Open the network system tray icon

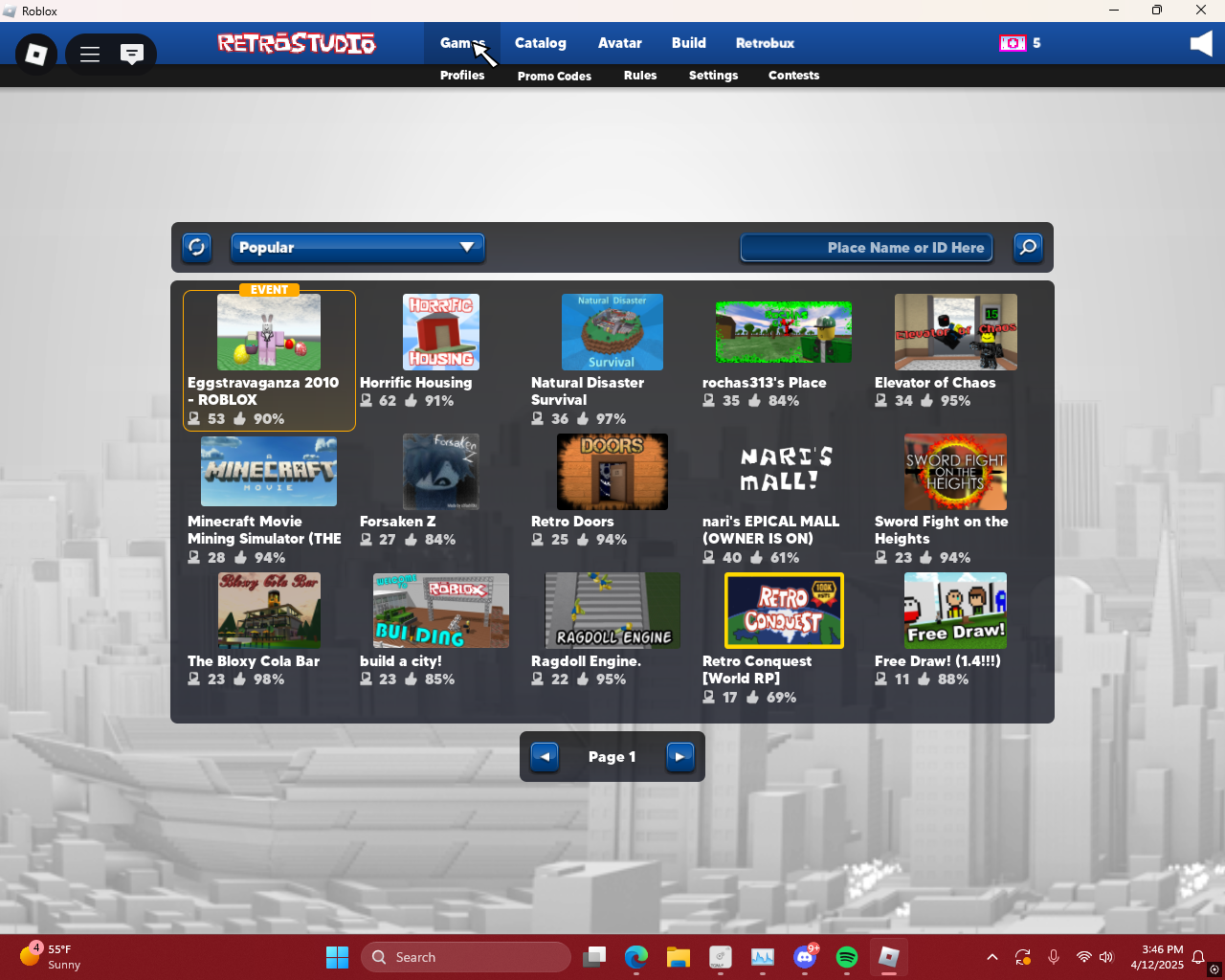point(1083,957)
